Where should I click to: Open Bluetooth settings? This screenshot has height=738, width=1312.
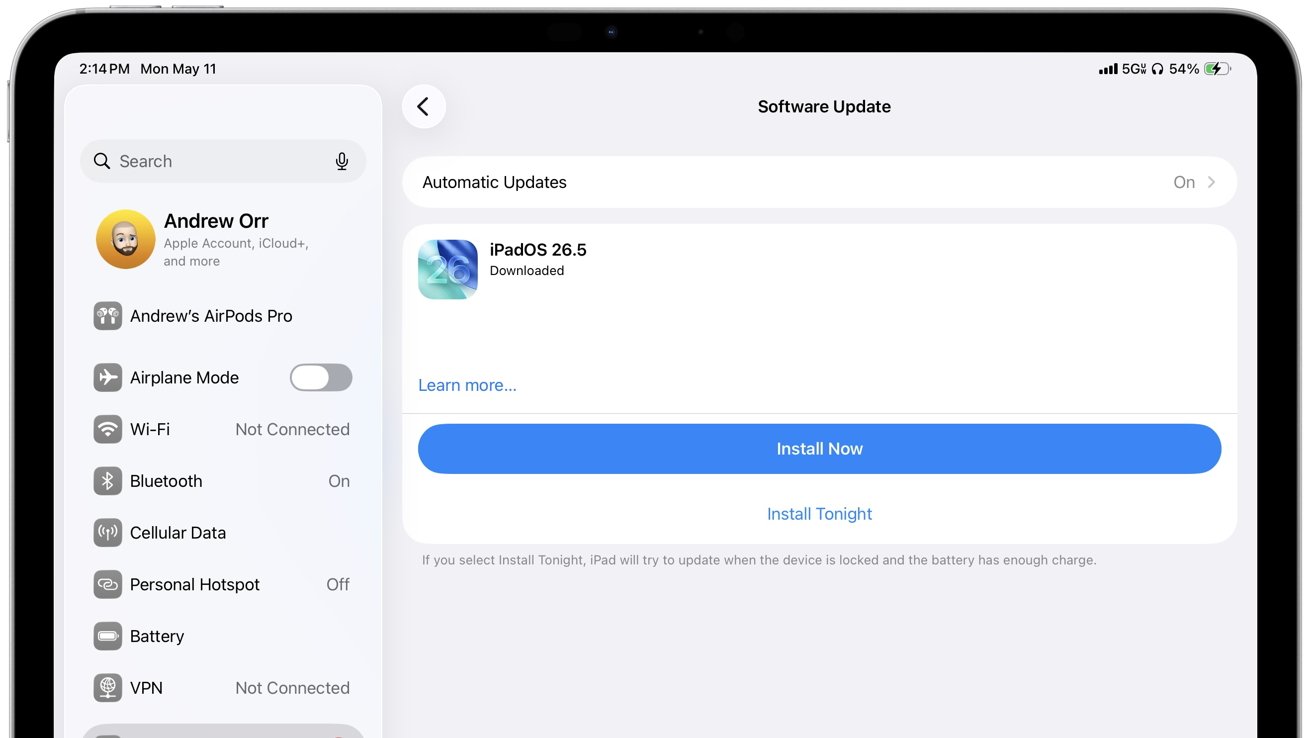(x=223, y=481)
